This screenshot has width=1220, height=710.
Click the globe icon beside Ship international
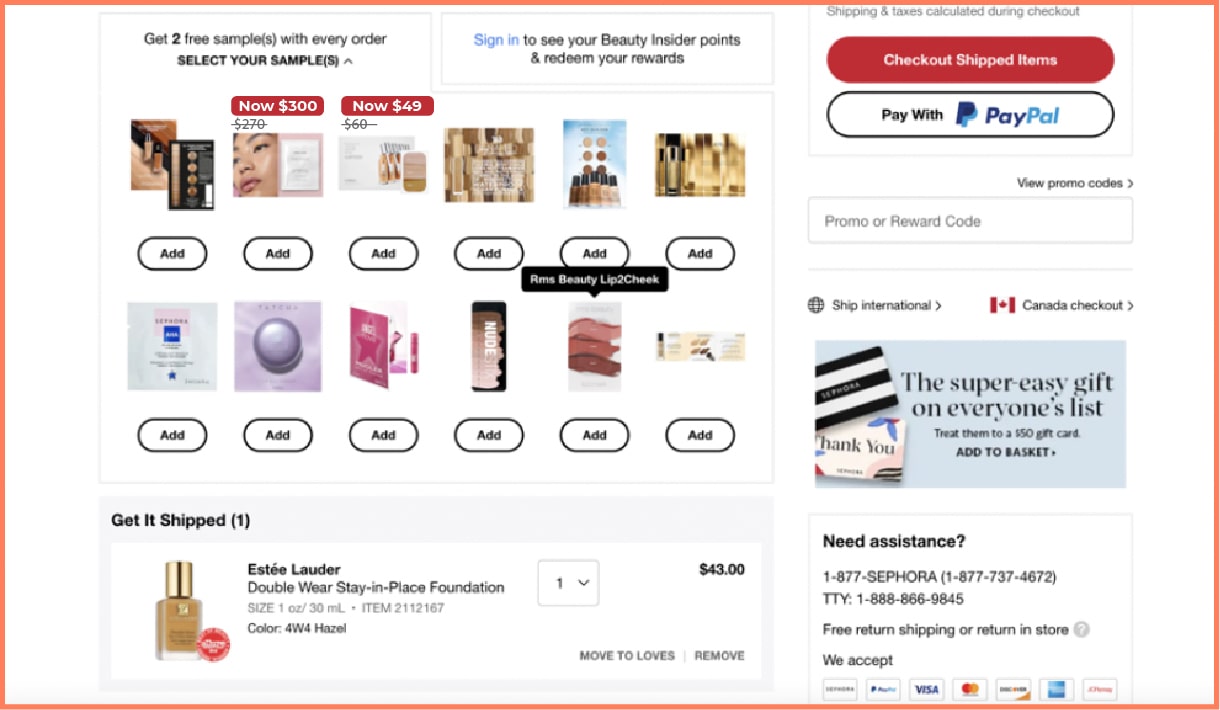pyautogui.click(x=816, y=305)
